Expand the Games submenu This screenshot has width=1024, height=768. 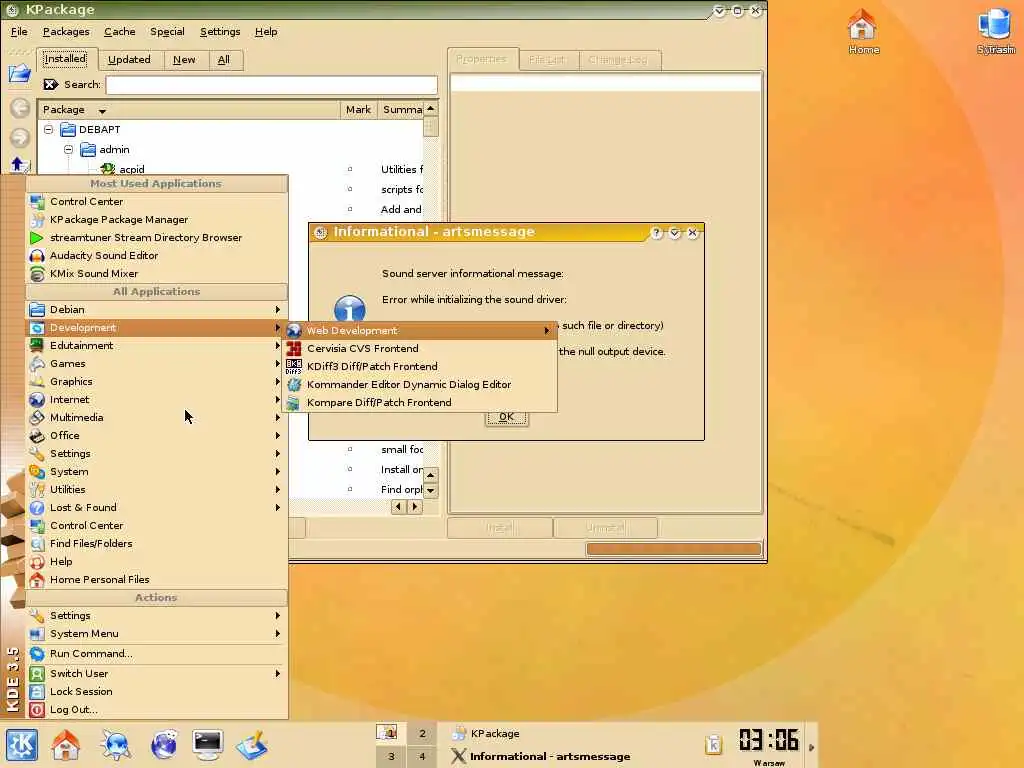pyautogui.click(x=157, y=364)
